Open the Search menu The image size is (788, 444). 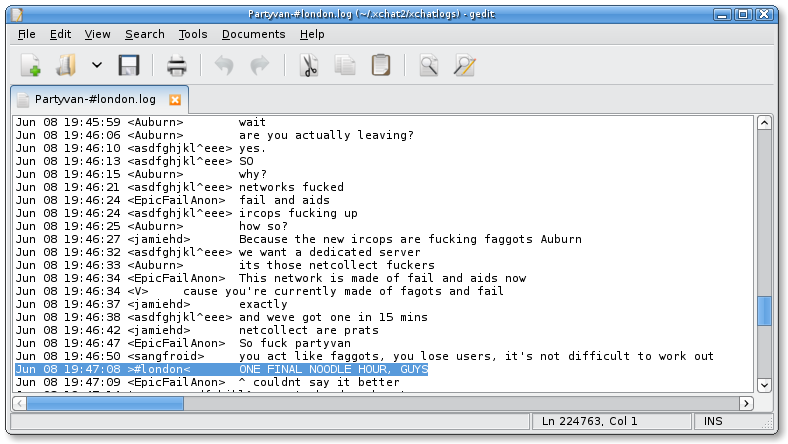(144, 34)
